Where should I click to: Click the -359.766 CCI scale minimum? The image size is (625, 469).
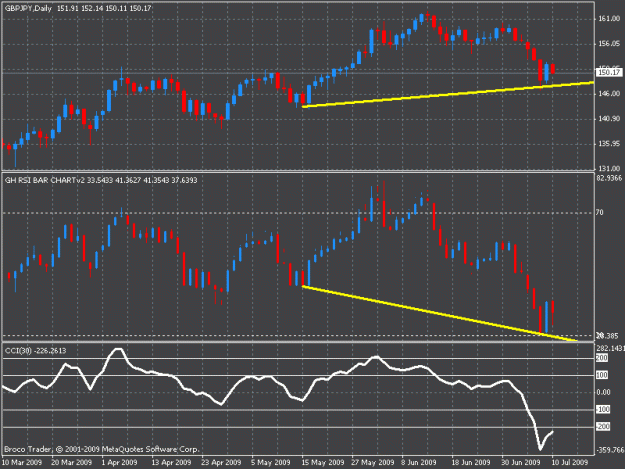point(610,450)
